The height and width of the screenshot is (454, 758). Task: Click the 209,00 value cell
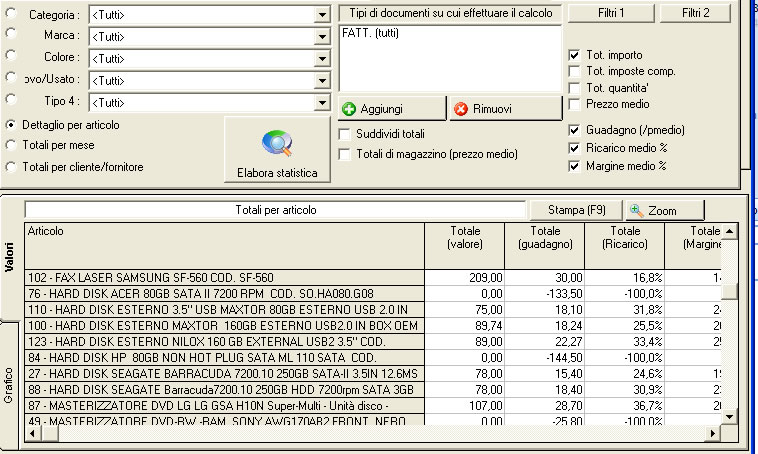click(x=465, y=278)
